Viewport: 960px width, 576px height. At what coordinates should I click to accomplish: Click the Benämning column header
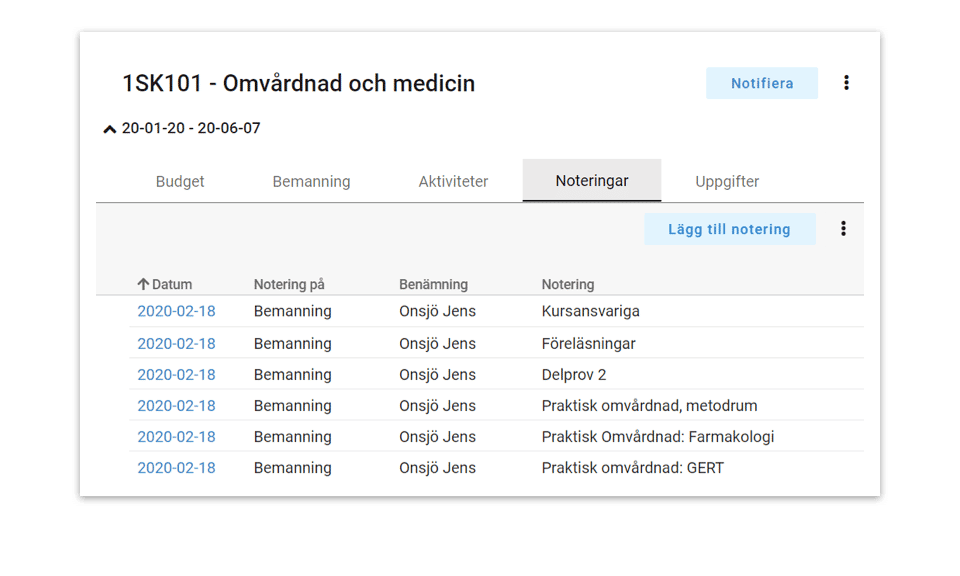click(x=433, y=284)
